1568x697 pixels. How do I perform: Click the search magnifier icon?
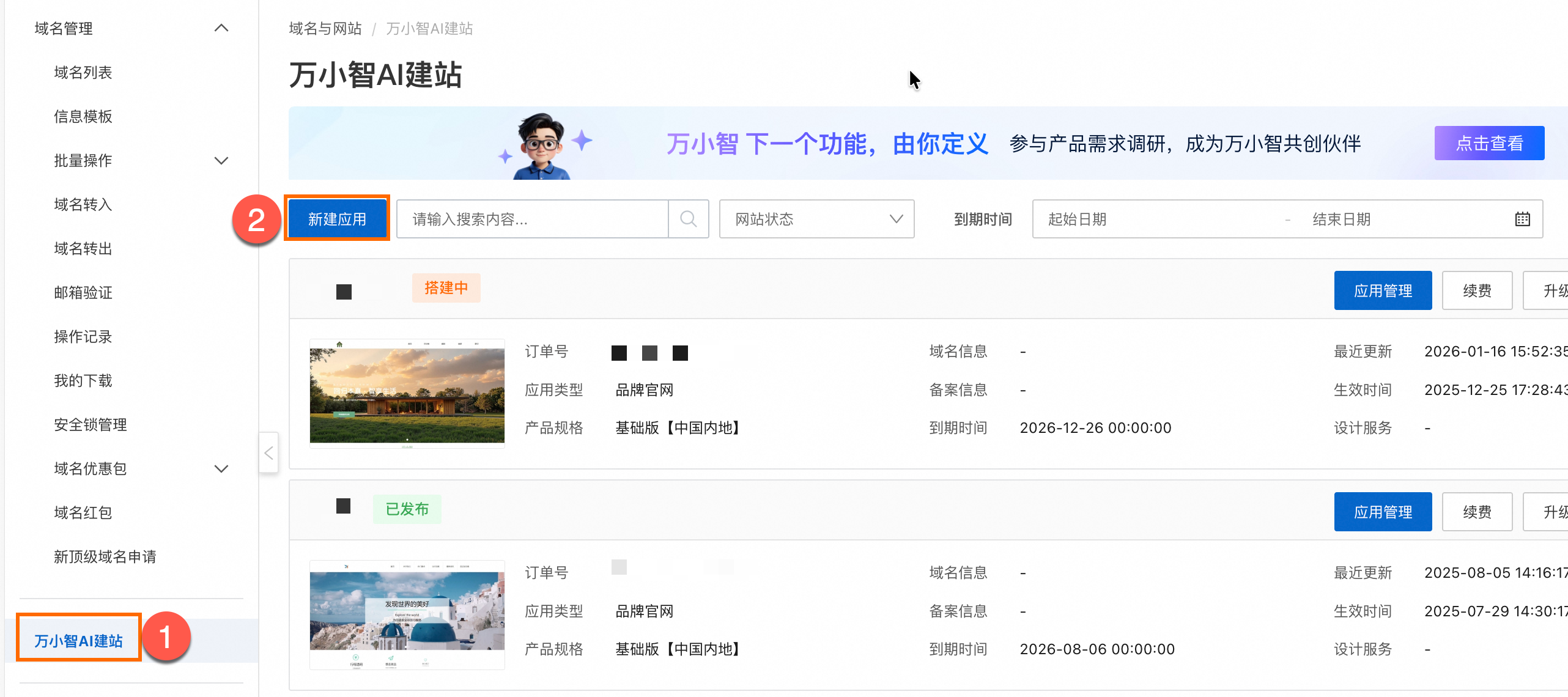click(688, 219)
